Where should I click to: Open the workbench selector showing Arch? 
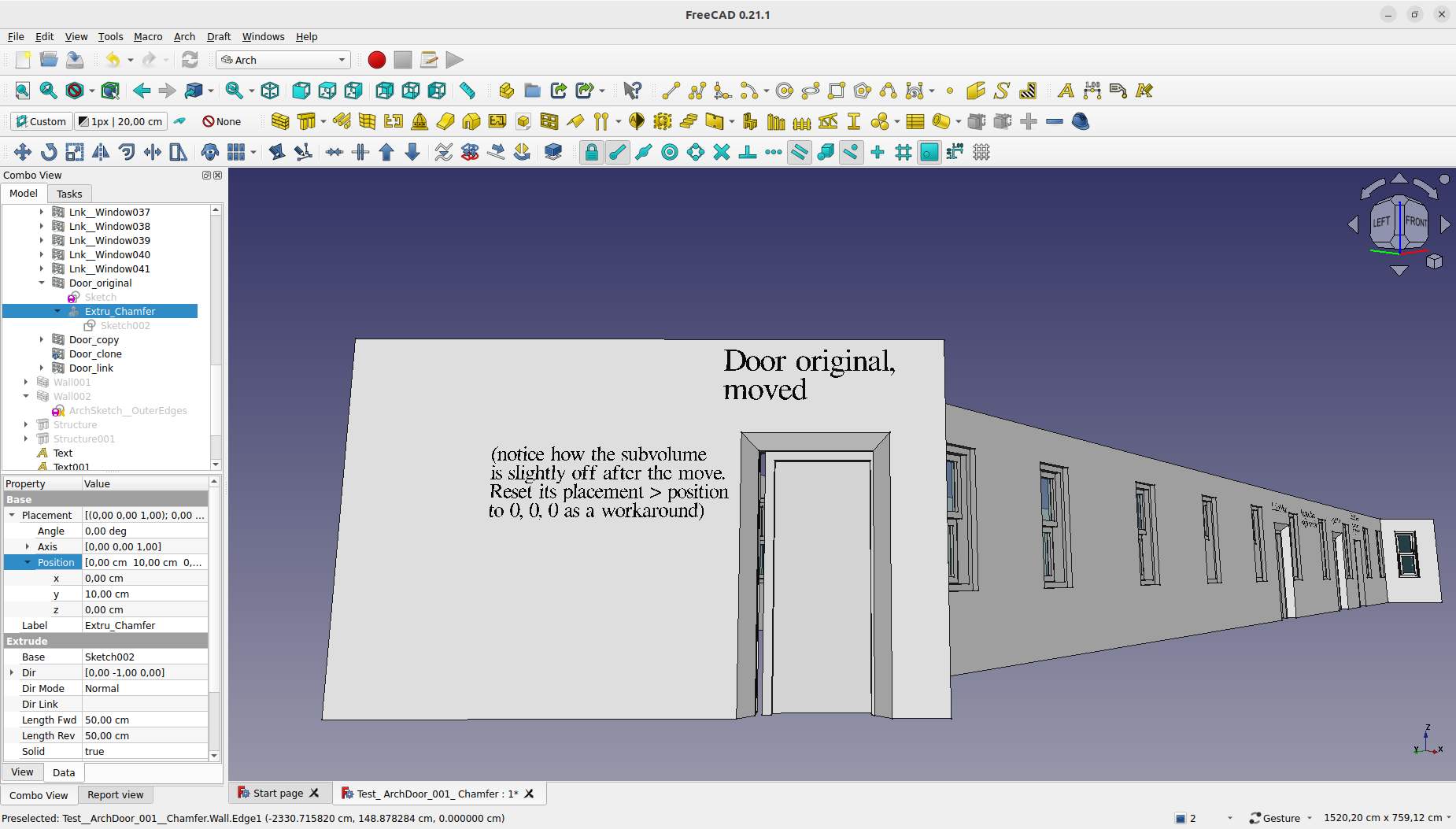[282, 60]
